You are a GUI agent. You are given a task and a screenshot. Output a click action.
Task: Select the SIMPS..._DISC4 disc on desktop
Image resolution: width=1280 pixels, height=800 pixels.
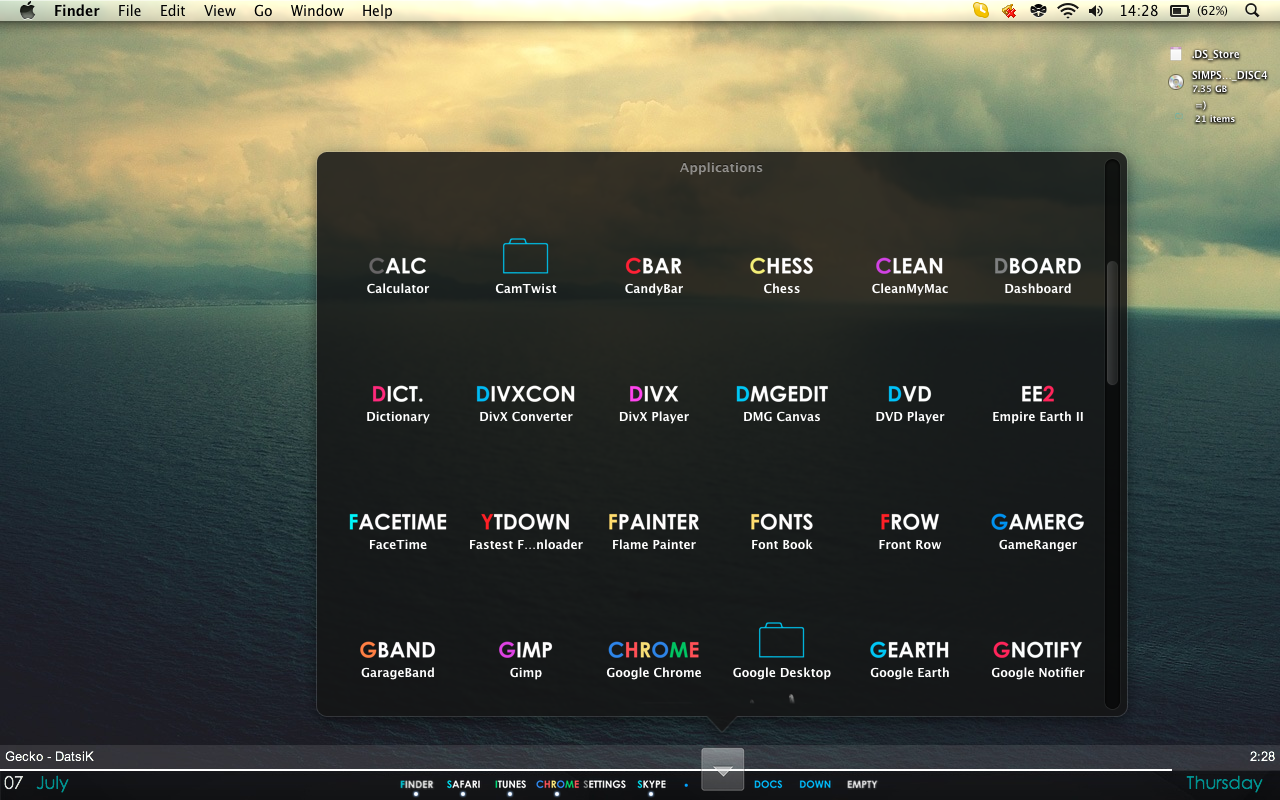1218,81
